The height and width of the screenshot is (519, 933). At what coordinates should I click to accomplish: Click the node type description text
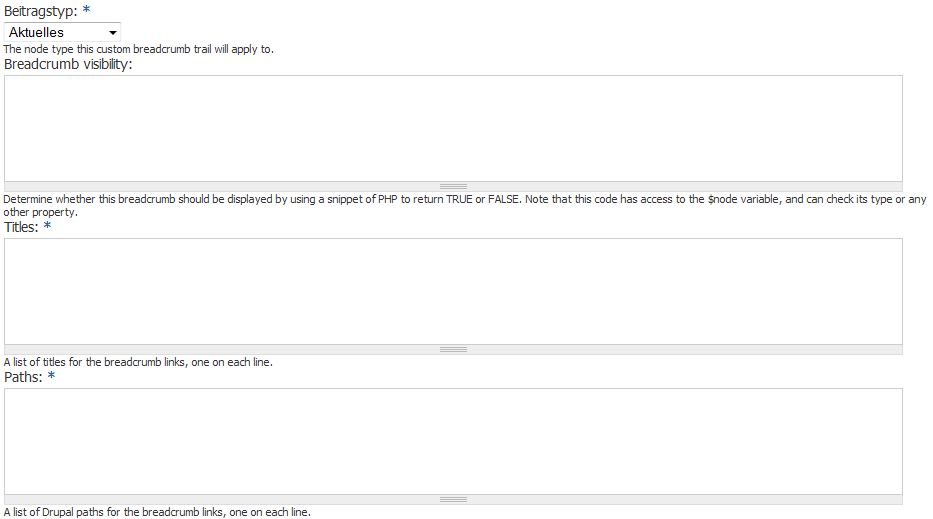[138, 49]
